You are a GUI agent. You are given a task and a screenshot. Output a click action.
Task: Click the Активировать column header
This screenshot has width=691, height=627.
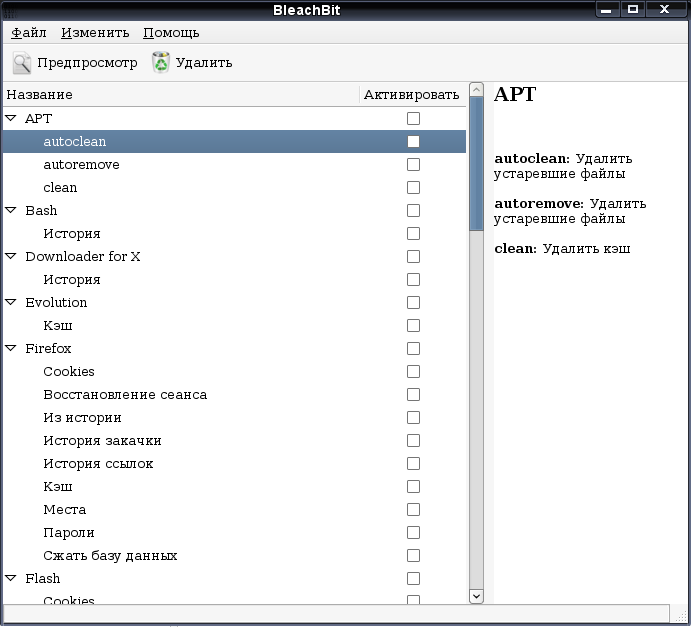pos(413,94)
